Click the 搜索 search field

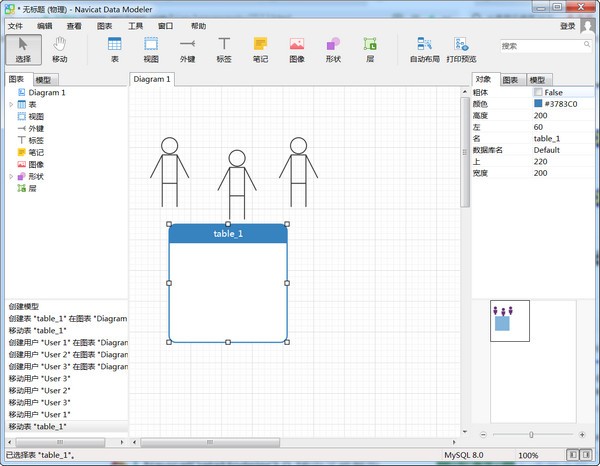click(538, 46)
